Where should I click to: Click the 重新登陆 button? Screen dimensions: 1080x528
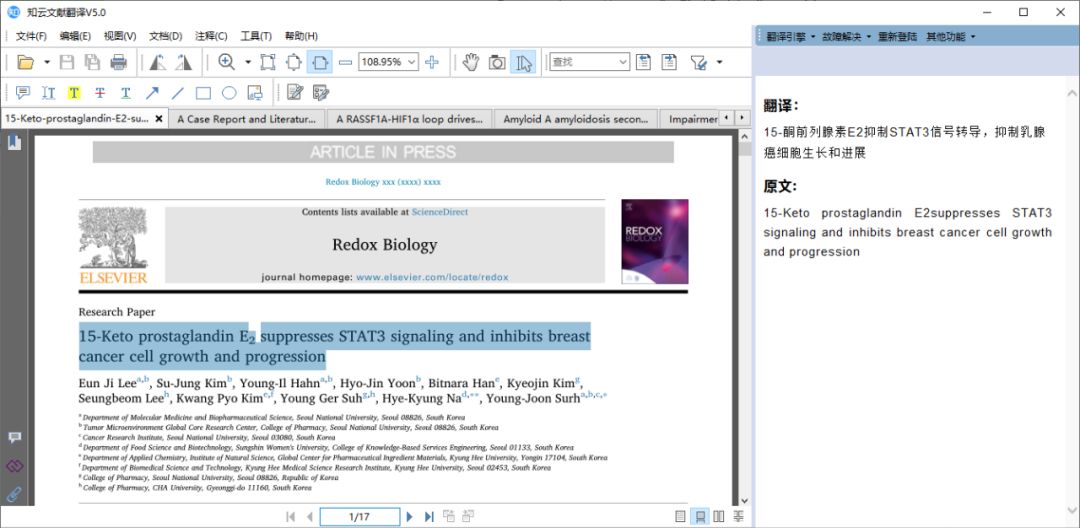coord(897,36)
